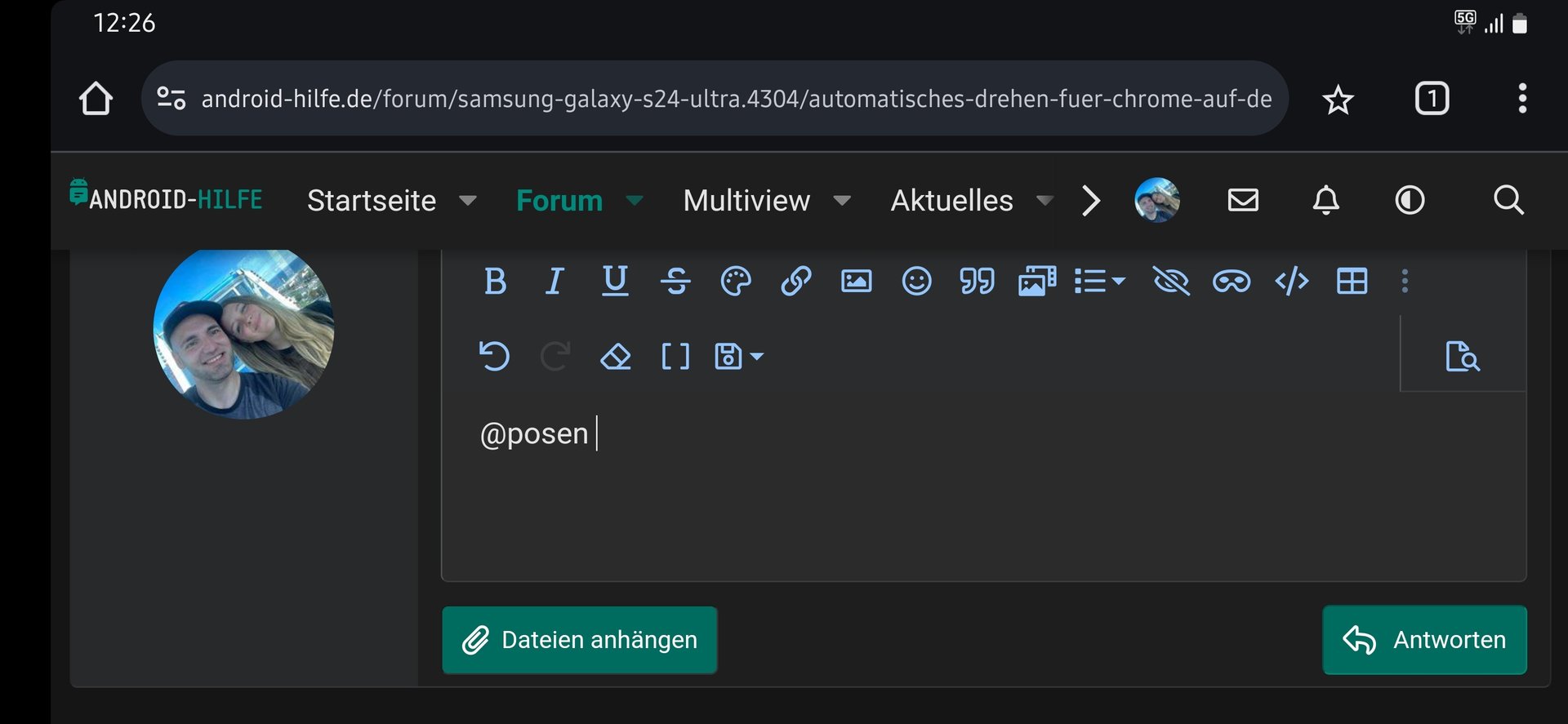
Task: Open the list formatting dropdown
Action: pyautogui.click(x=1100, y=282)
